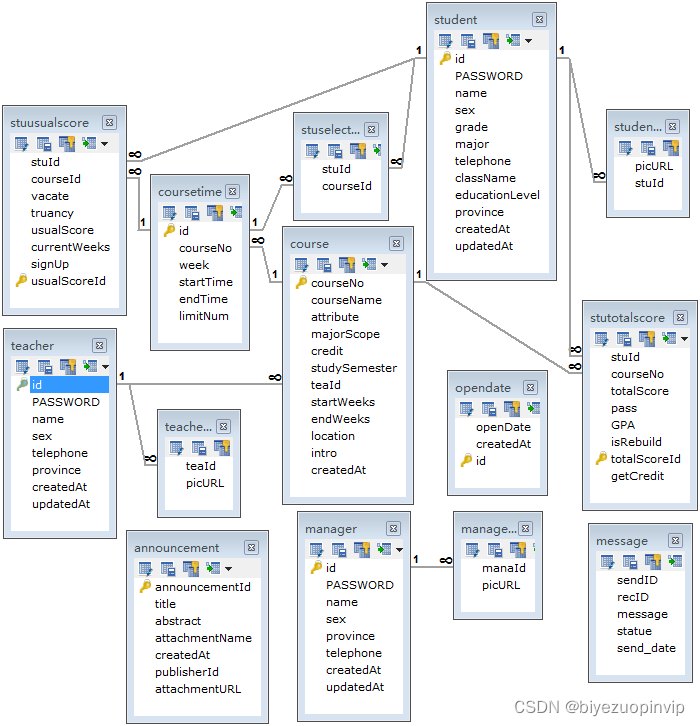This screenshot has height=726, width=700.
Task: Select currentWeeks column in stuusualscore table
Action: point(70,247)
